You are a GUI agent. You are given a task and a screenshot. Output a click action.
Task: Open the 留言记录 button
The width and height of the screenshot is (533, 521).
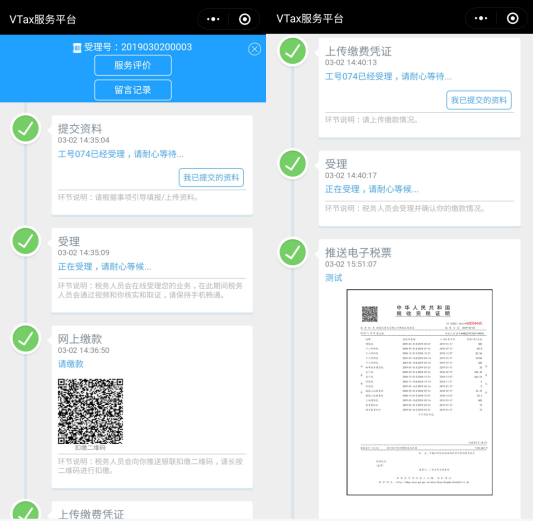133,90
